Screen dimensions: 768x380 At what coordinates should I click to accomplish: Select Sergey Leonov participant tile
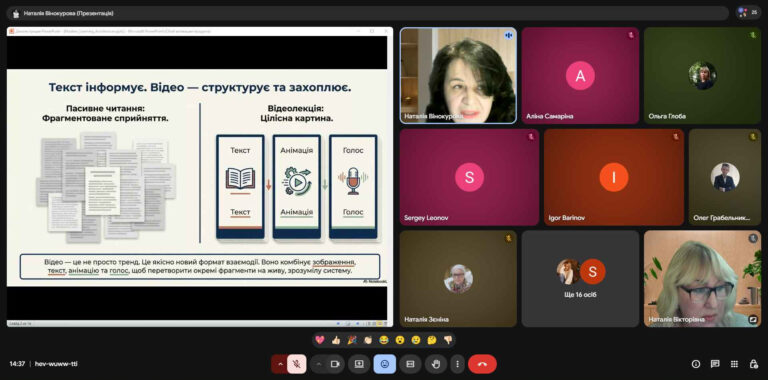click(x=469, y=177)
